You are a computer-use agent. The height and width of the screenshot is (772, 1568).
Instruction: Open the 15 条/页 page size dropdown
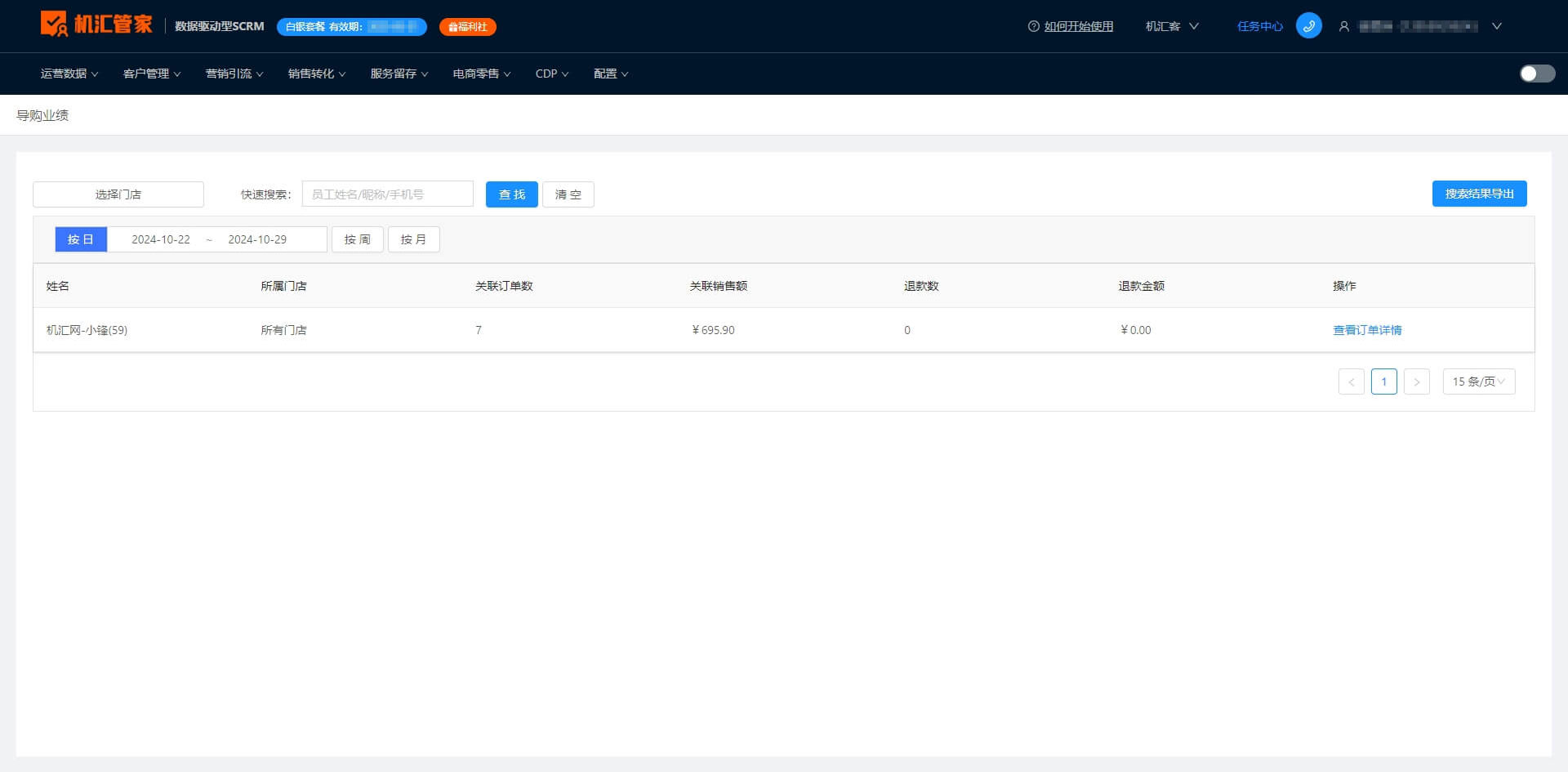1479,382
